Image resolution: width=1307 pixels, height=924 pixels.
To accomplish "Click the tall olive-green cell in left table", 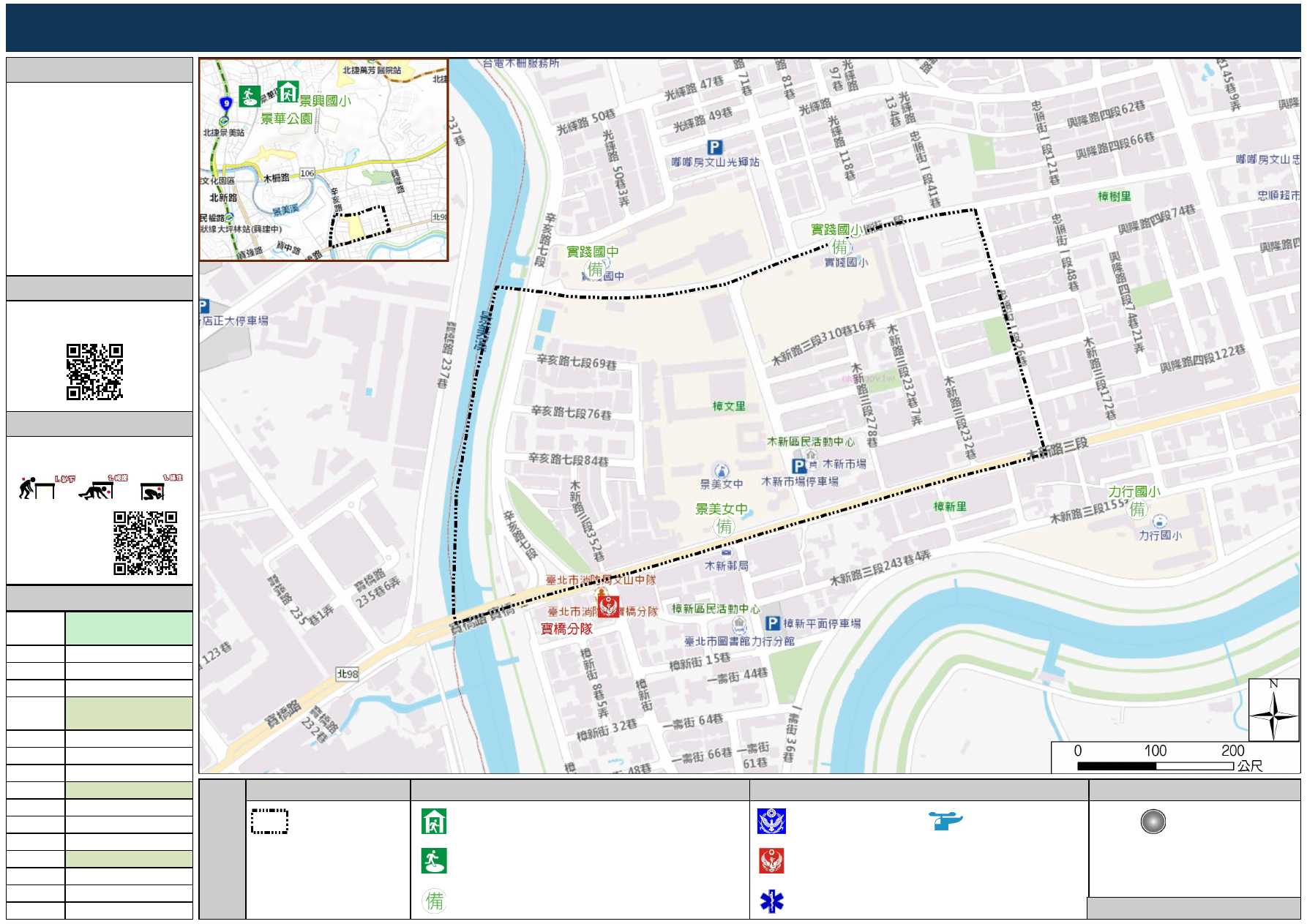I will pyautogui.click(x=129, y=713).
